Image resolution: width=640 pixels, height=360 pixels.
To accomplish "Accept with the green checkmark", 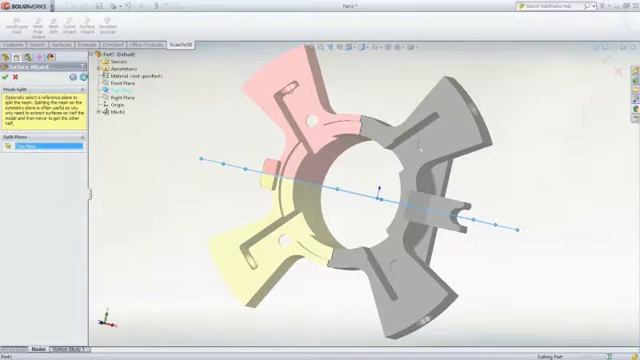I will (5, 77).
